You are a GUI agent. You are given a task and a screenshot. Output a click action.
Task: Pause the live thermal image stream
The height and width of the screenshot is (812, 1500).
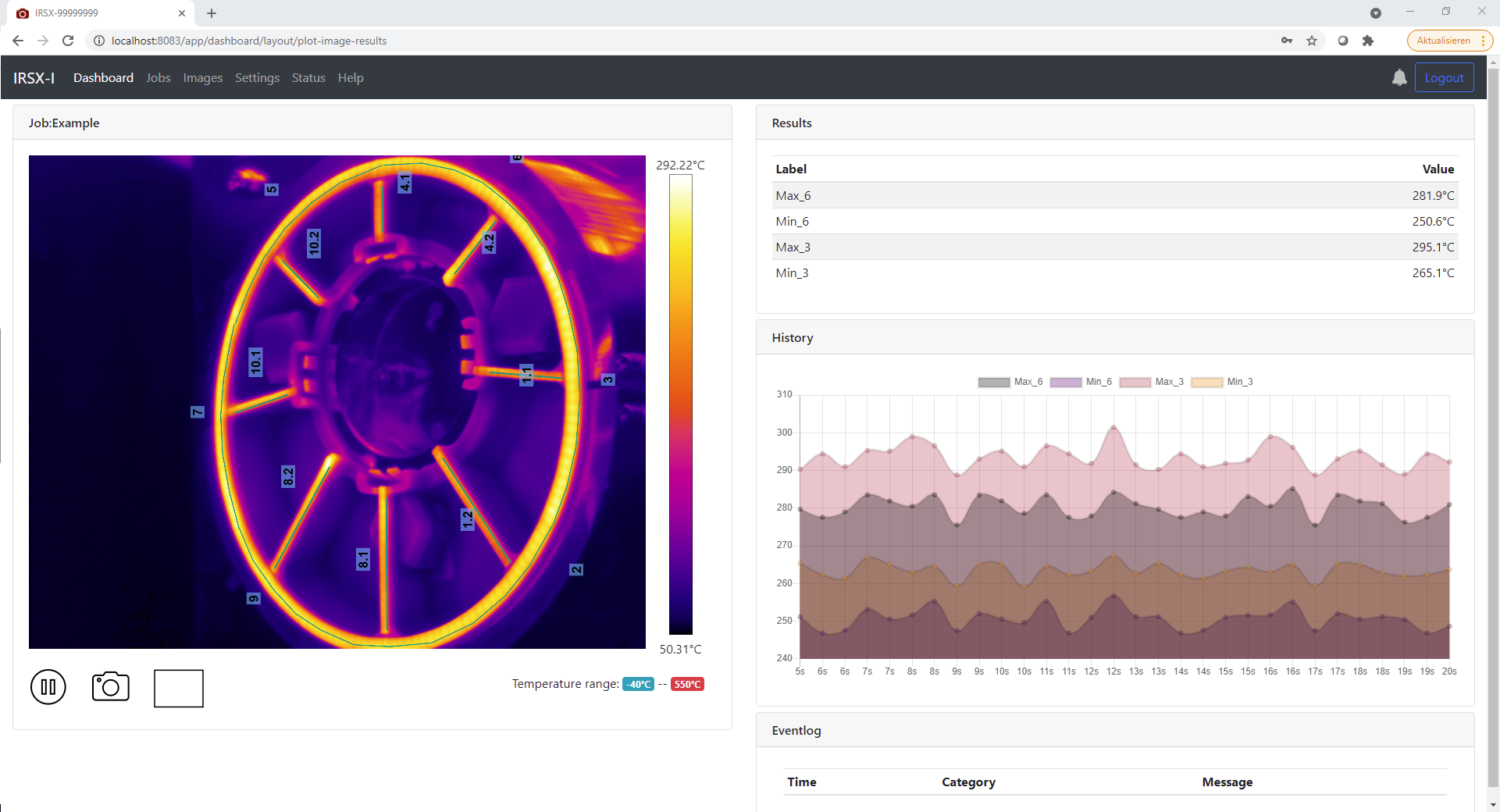coord(48,687)
